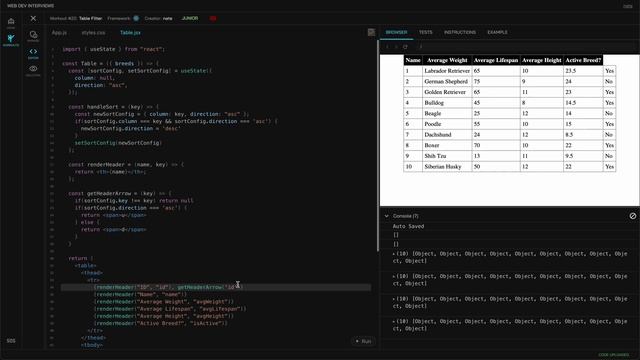Open the Solution eye icon

(33, 70)
